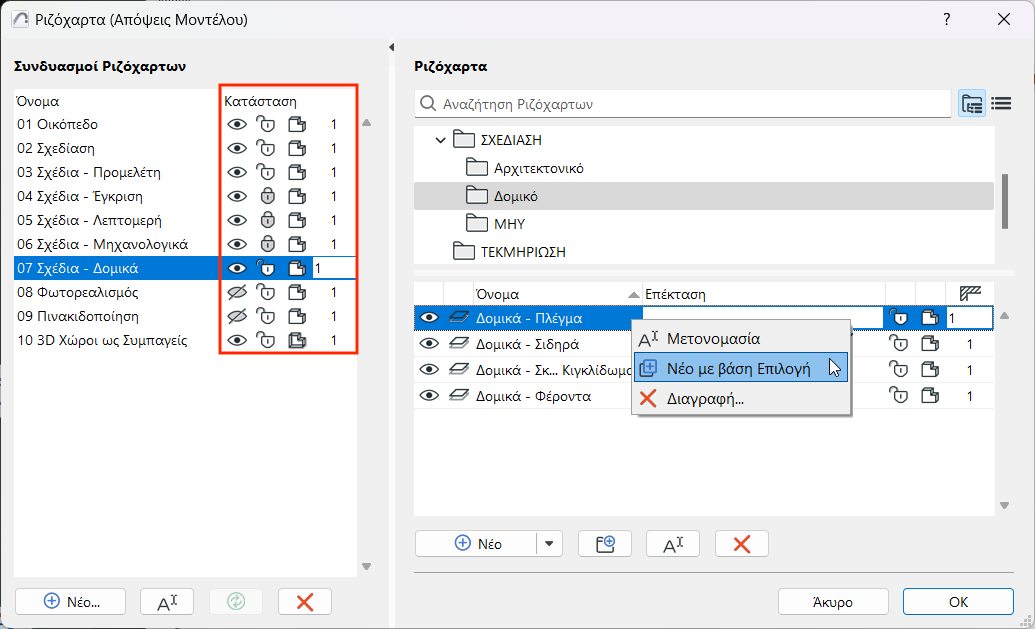
Task: Select Διαγραφή... in the context menu
Action: coord(704,399)
